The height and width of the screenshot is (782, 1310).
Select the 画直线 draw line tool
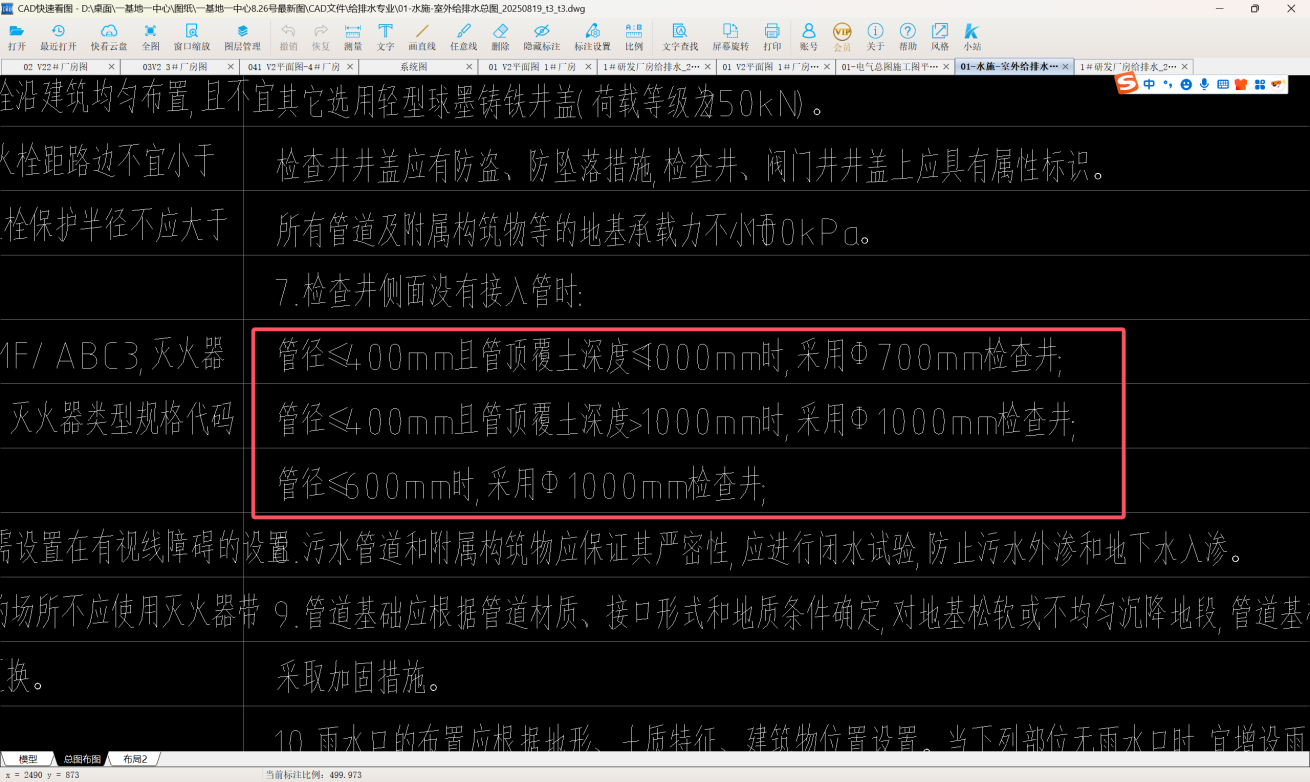tap(423, 37)
